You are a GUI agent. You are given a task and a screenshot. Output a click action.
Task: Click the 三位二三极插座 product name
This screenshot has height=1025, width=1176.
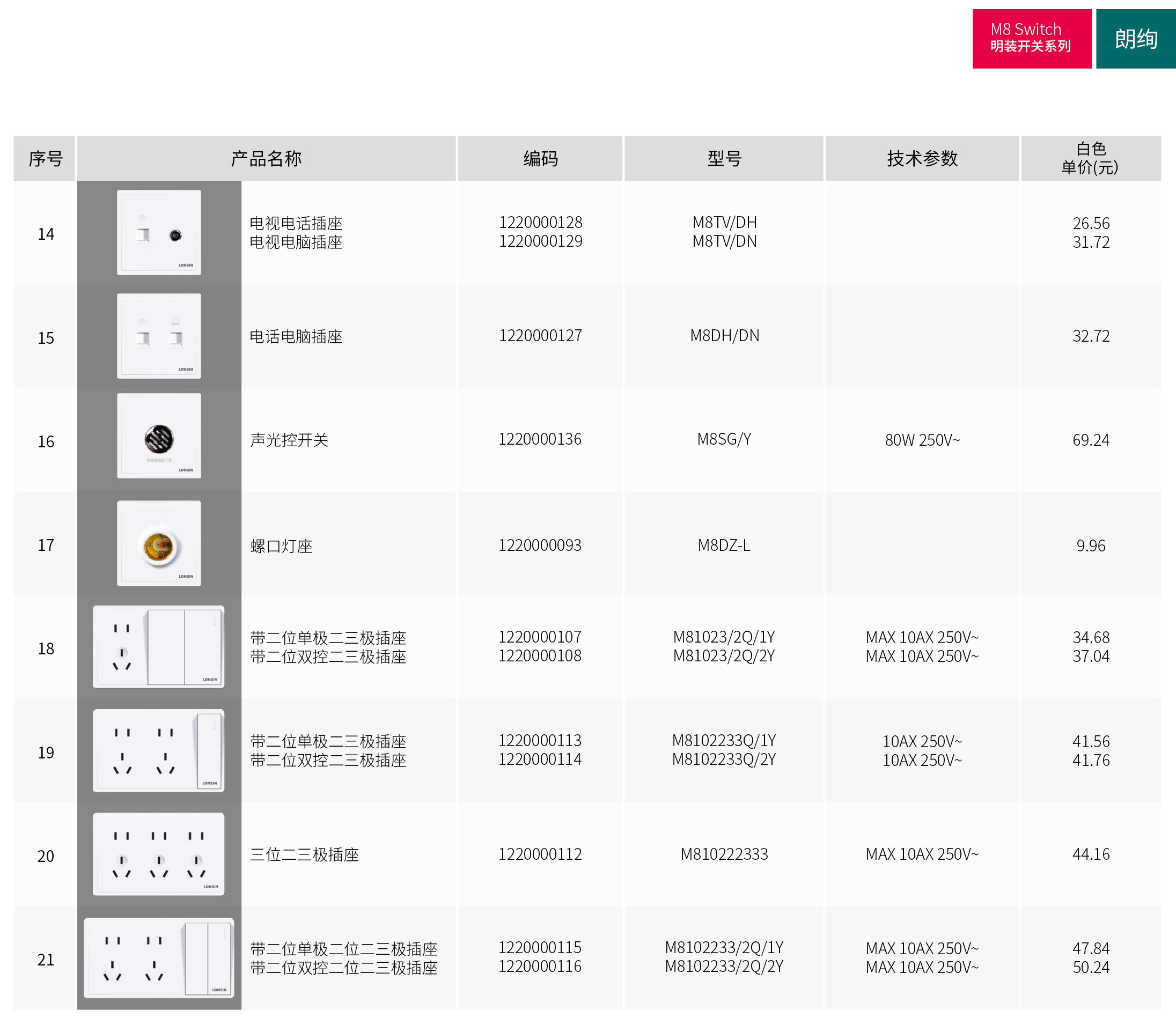coord(304,854)
